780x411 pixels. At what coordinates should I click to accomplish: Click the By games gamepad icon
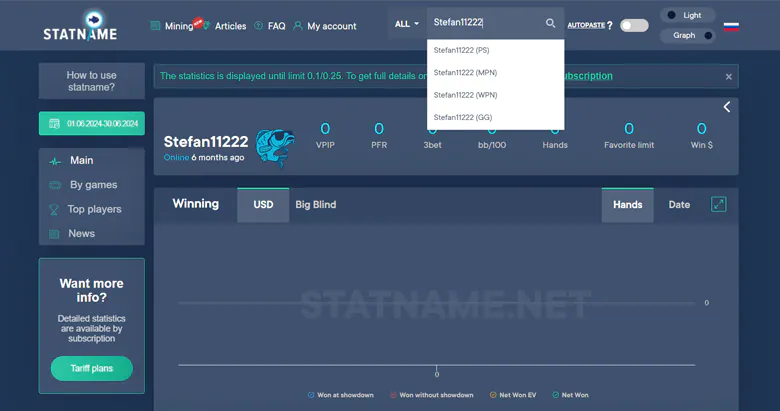[55, 185]
